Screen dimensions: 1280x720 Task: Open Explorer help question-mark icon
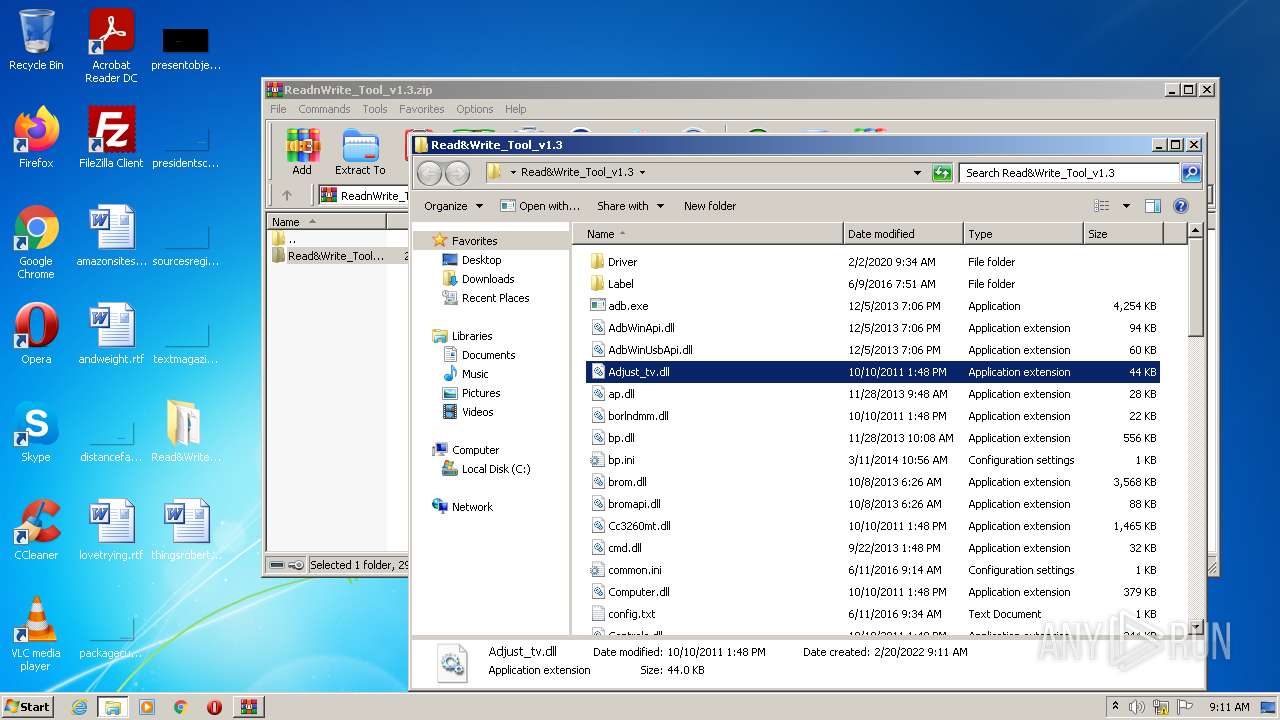click(1180, 206)
